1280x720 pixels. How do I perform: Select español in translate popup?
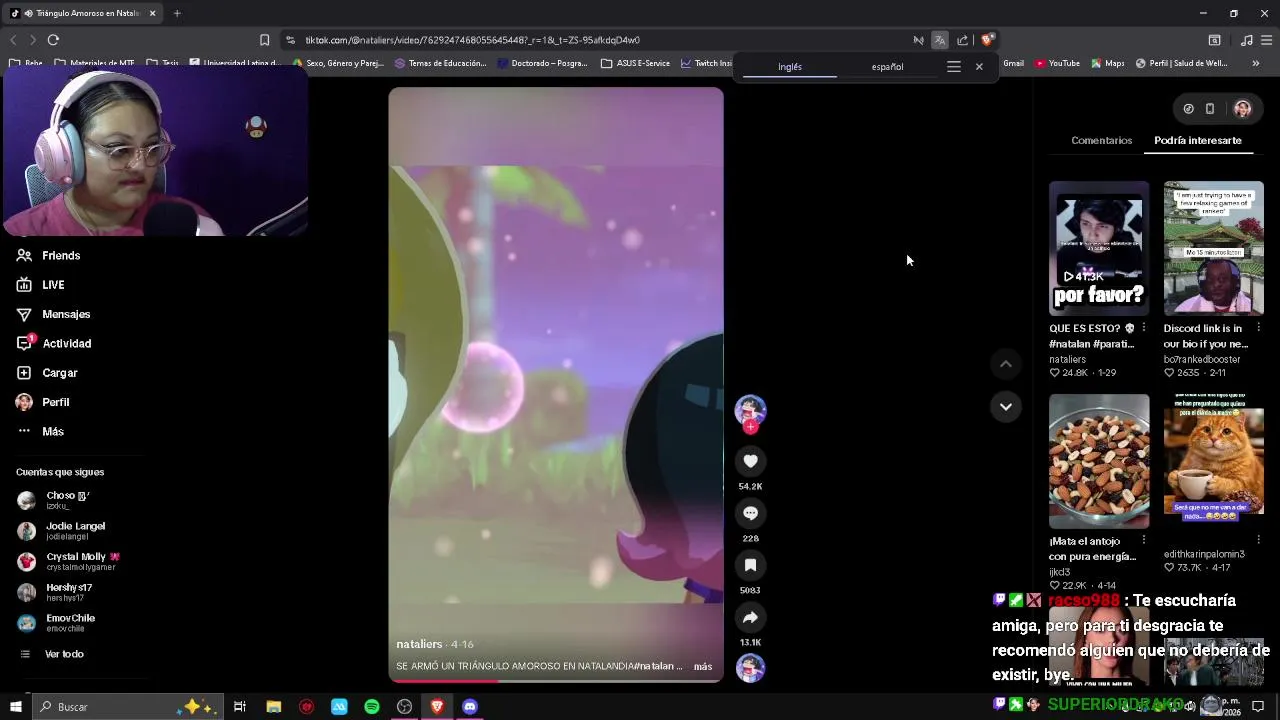tap(887, 67)
